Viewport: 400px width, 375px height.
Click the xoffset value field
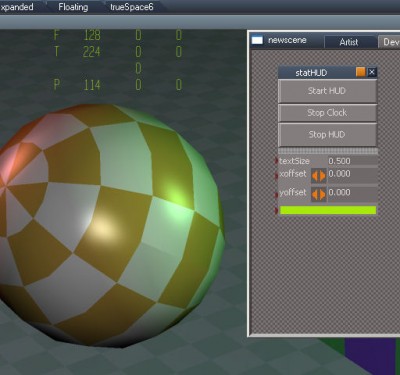[353, 175]
